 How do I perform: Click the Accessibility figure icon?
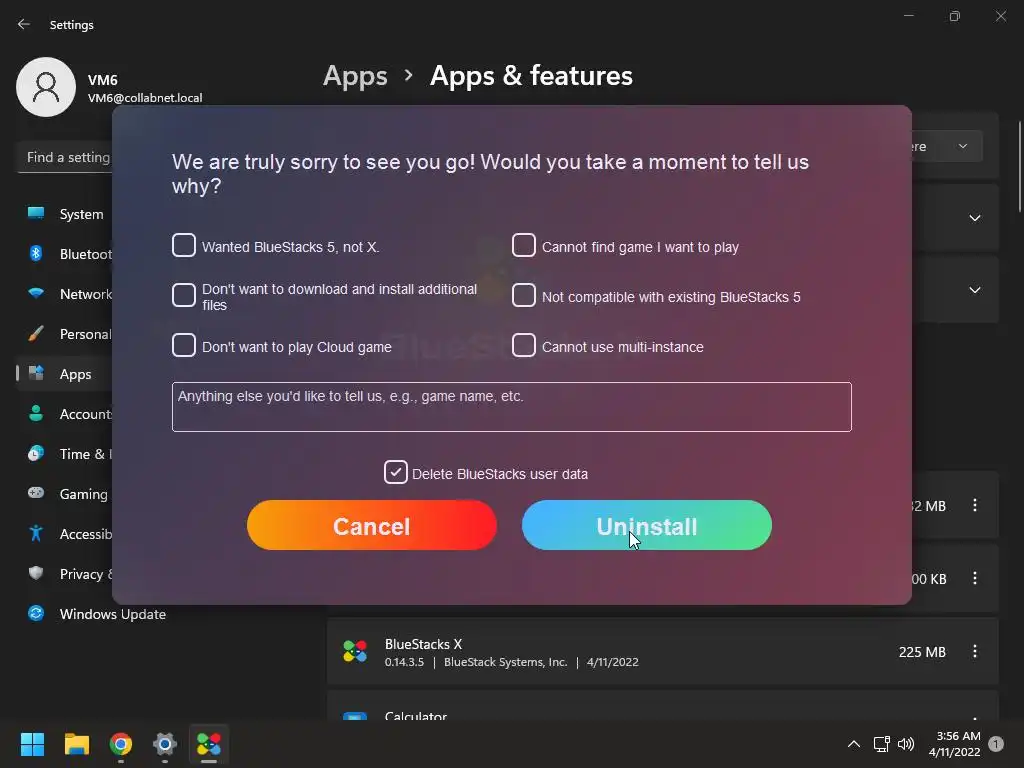point(36,533)
